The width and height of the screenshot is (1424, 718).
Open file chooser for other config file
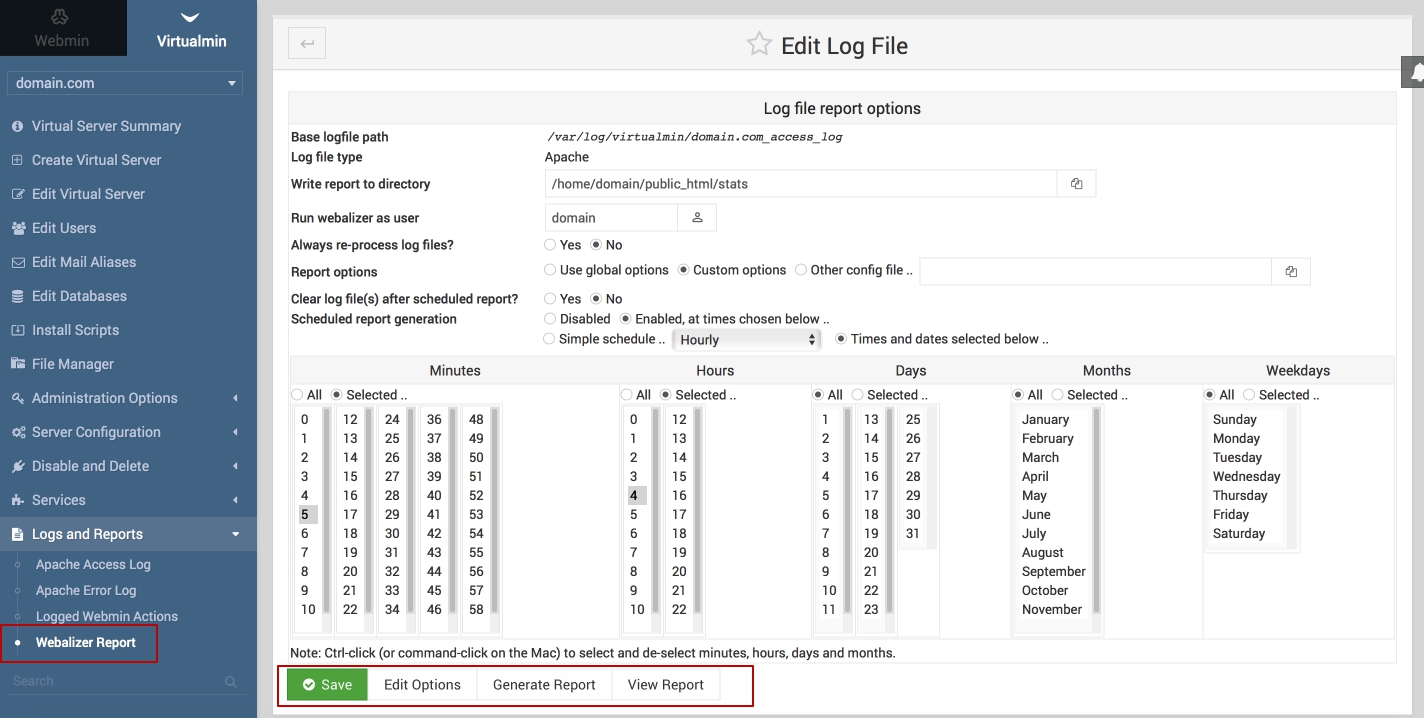click(1290, 271)
